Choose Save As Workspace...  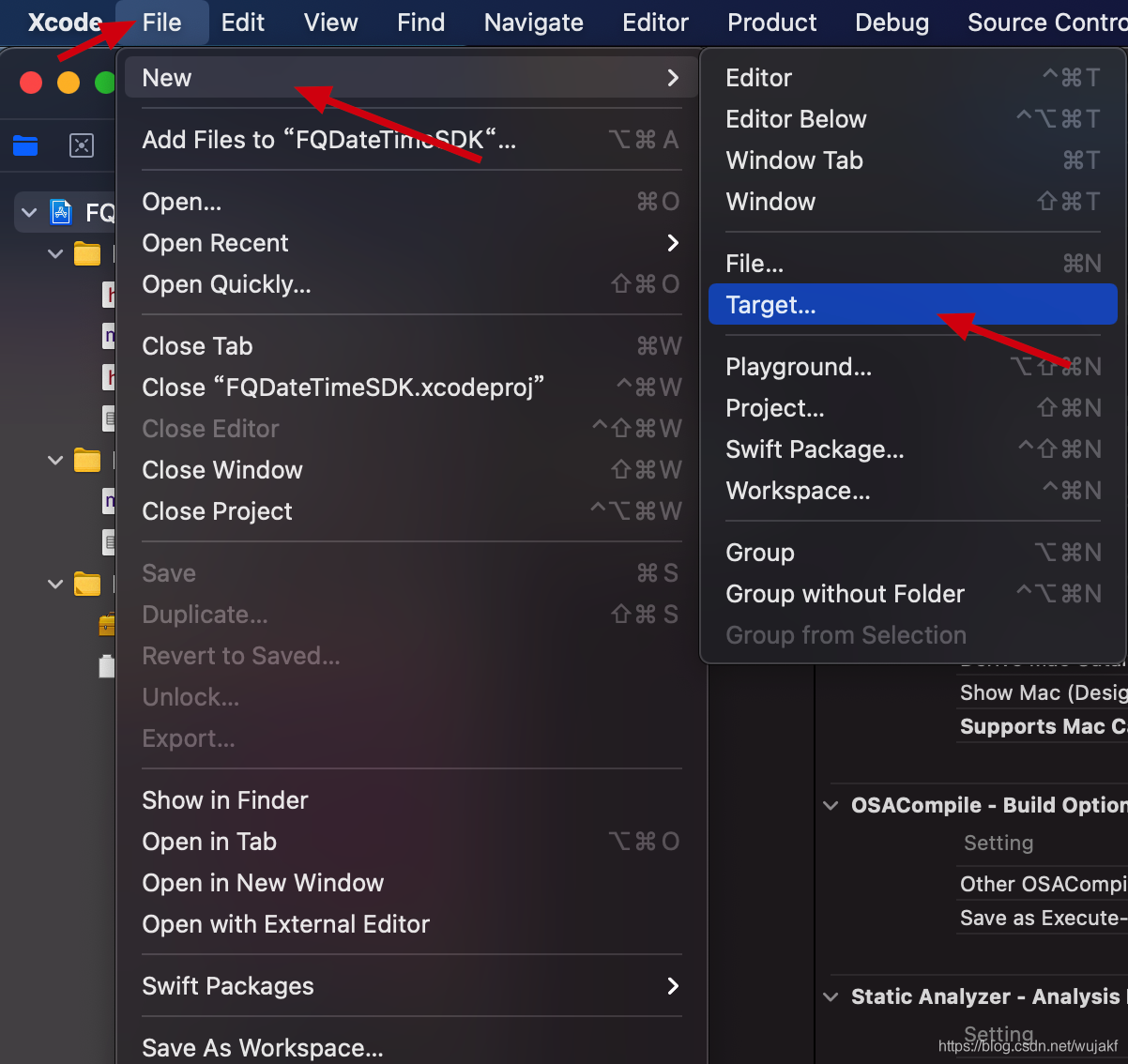tap(411, 1047)
